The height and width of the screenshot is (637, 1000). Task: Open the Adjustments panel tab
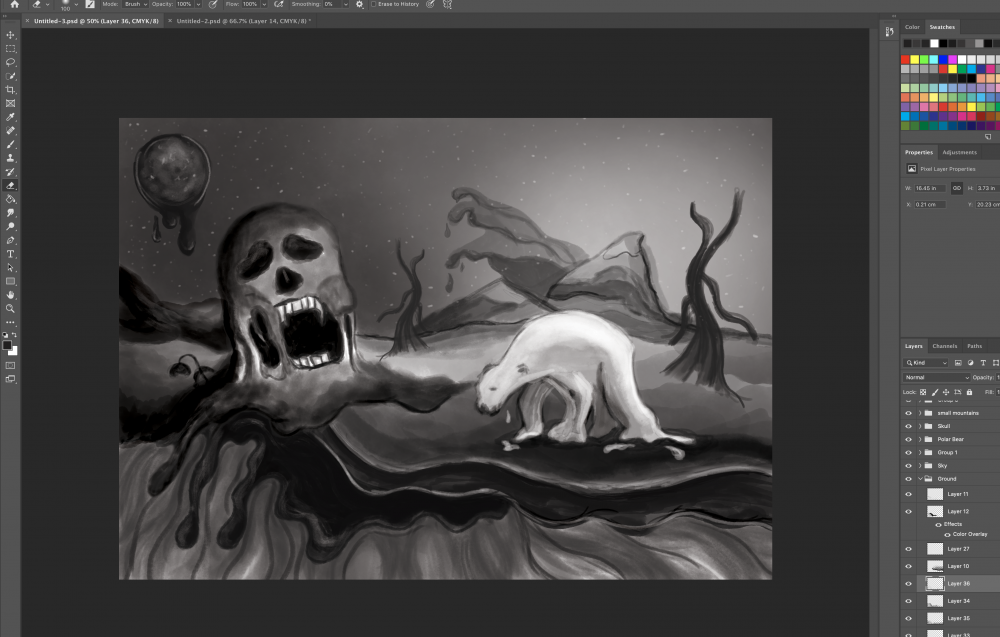click(x=959, y=152)
